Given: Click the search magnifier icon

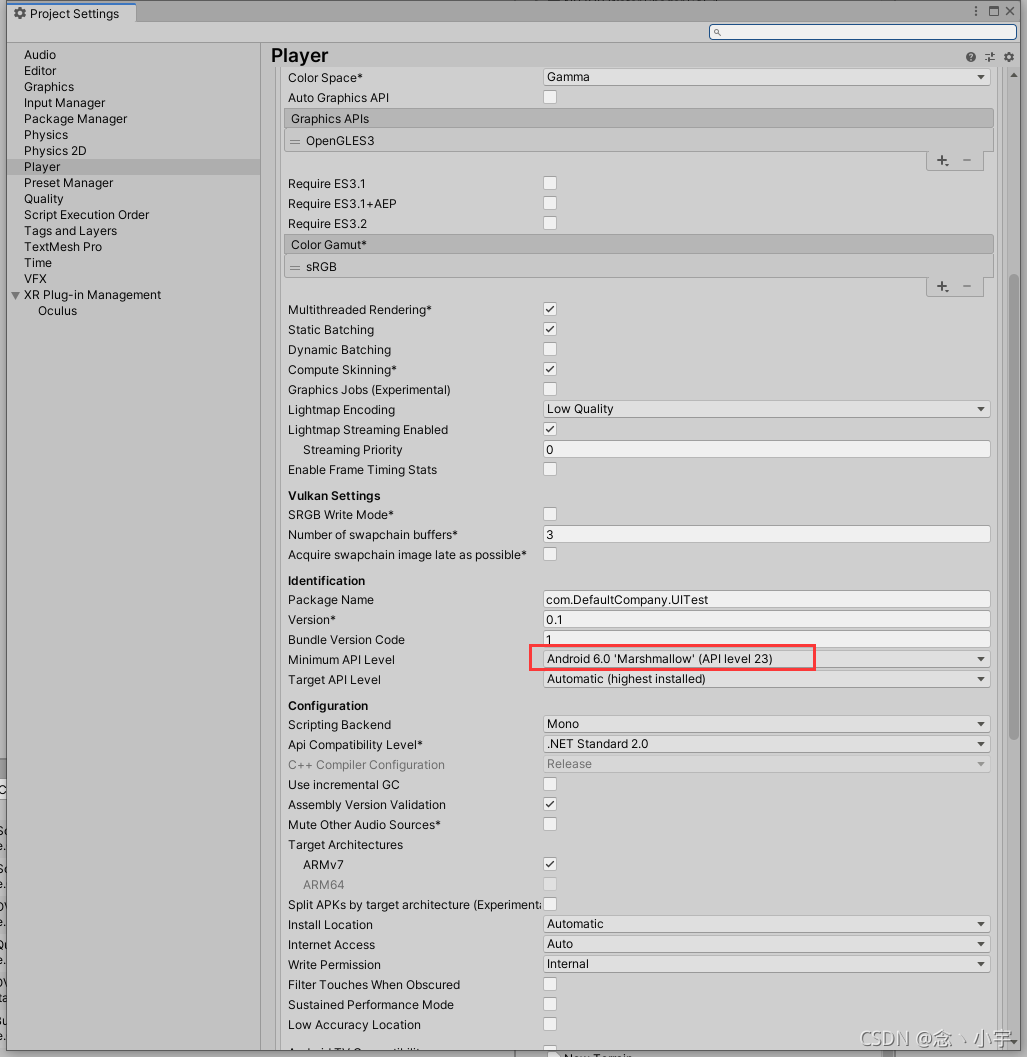Looking at the screenshot, I should pos(717,32).
